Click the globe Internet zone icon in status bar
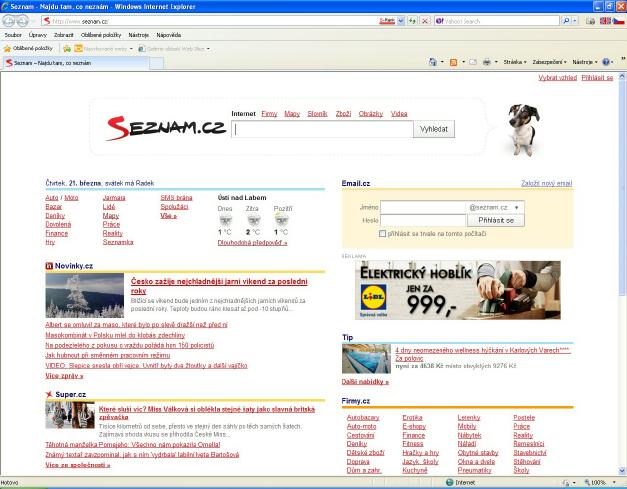This screenshot has height=489, width=627. click(x=449, y=482)
